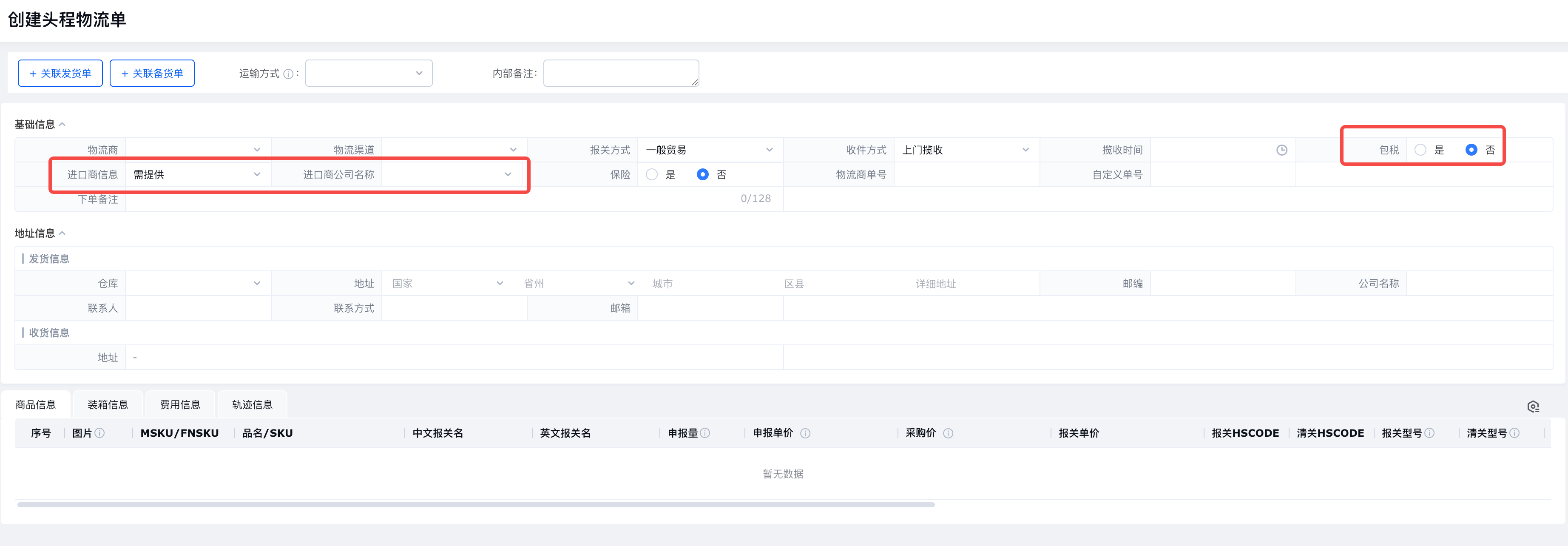The image size is (1568, 546).
Task: Open the 运输方式 dropdown
Action: [369, 73]
